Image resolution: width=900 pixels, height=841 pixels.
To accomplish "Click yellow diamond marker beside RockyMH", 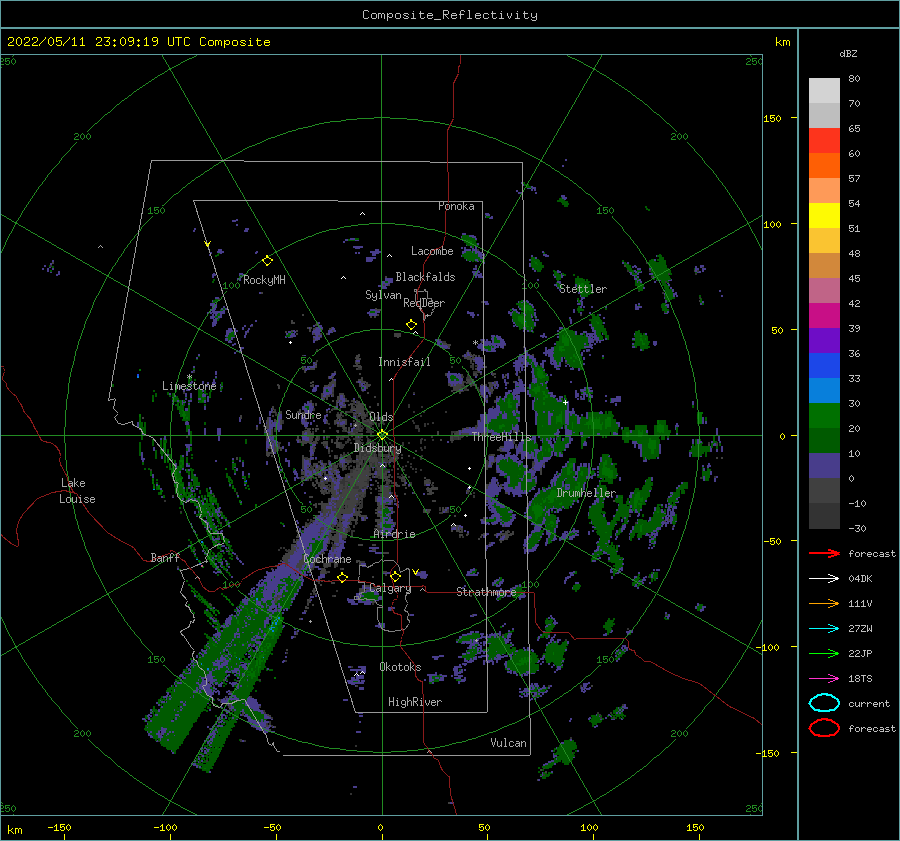I will coord(267,261).
